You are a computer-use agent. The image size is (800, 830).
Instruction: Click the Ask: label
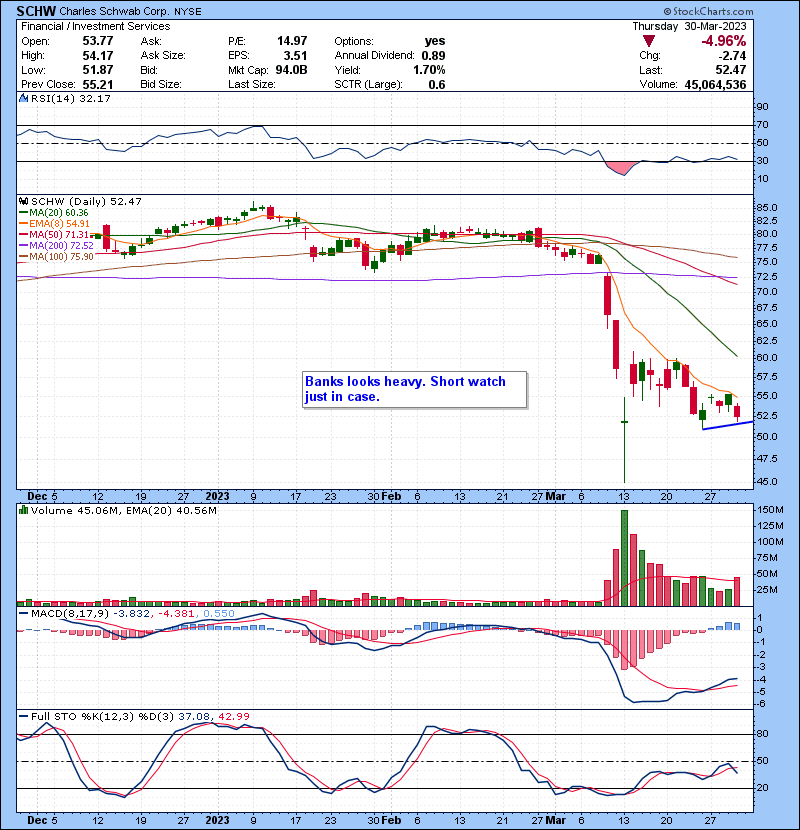151,41
